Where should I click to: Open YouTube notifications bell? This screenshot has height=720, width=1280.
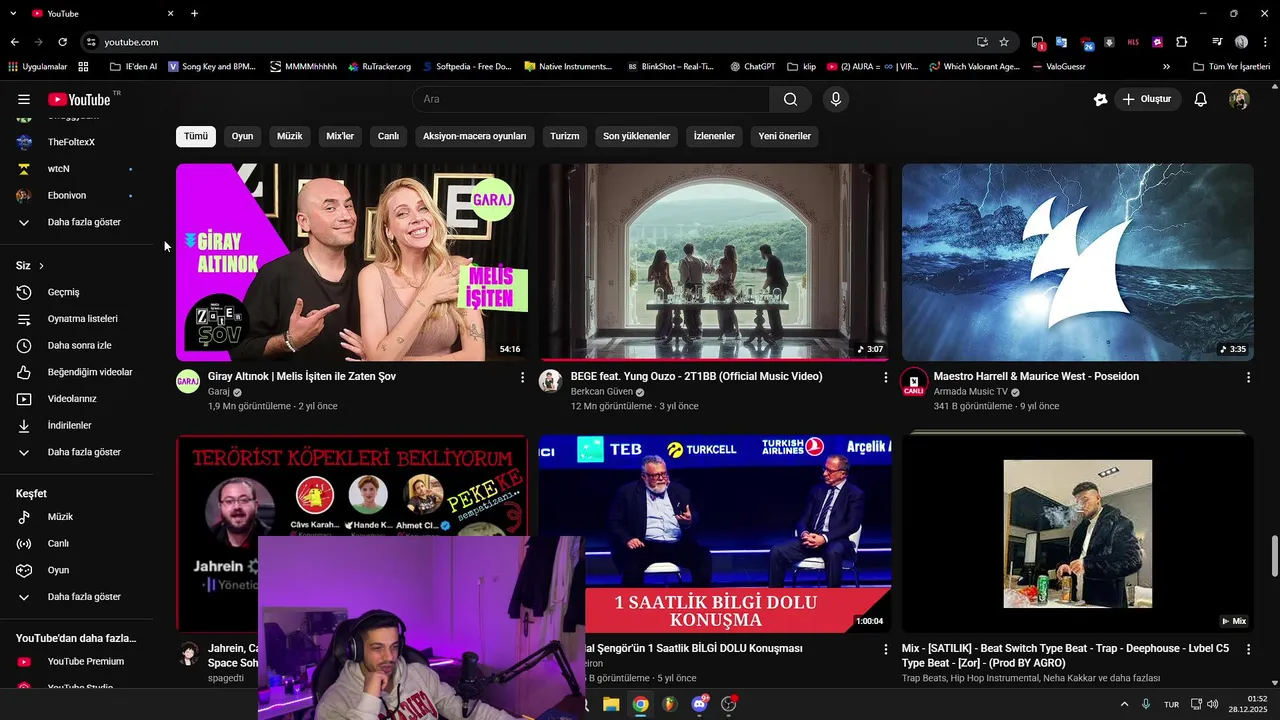[x=1201, y=99]
